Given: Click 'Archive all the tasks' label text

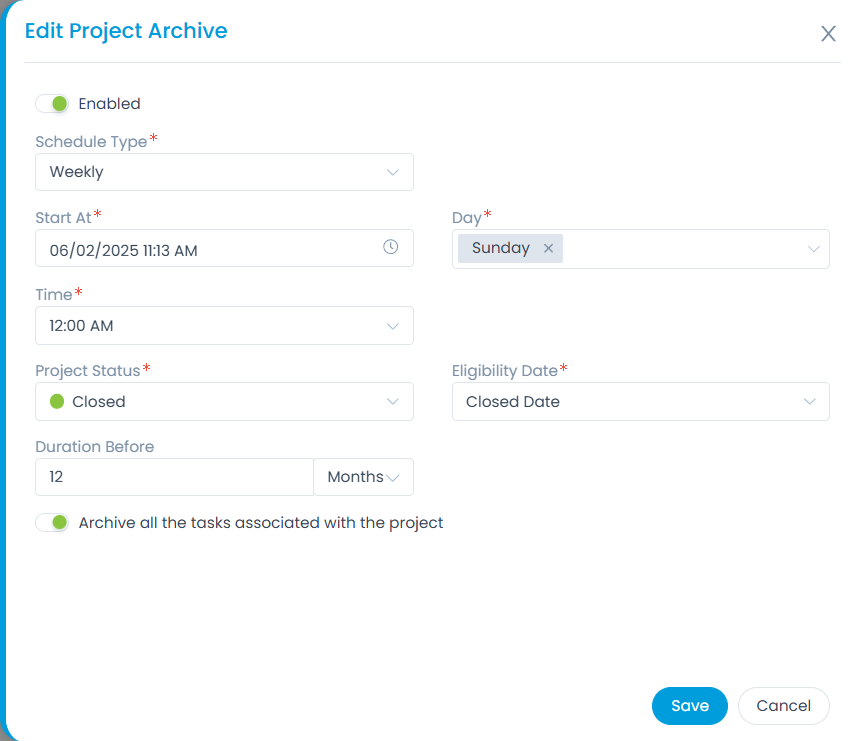Looking at the screenshot, I should coord(260,523).
